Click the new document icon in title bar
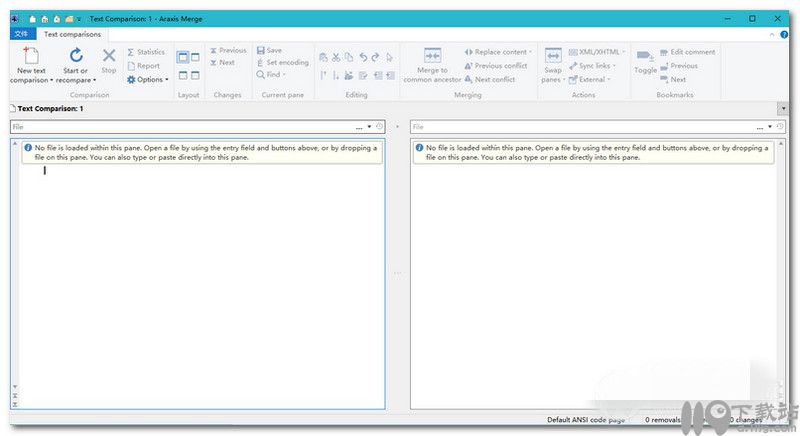The height and width of the screenshot is (436, 800). click(x=33, y=19)
